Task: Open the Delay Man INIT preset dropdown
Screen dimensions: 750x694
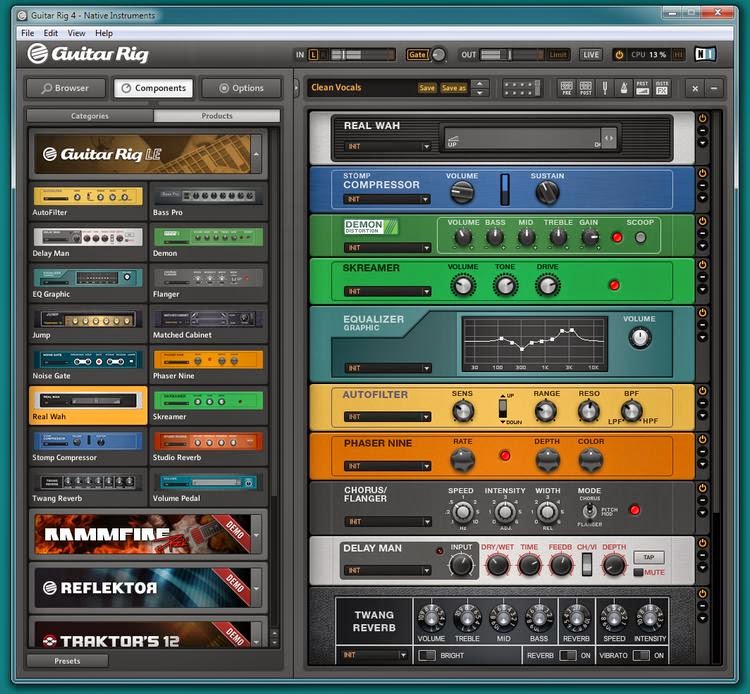Action: 387,571
